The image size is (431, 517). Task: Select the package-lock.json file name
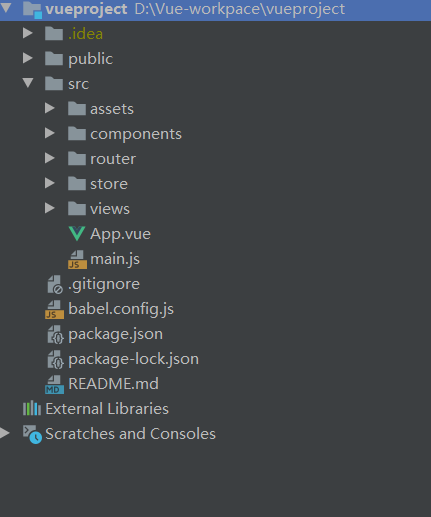[133, 359]
